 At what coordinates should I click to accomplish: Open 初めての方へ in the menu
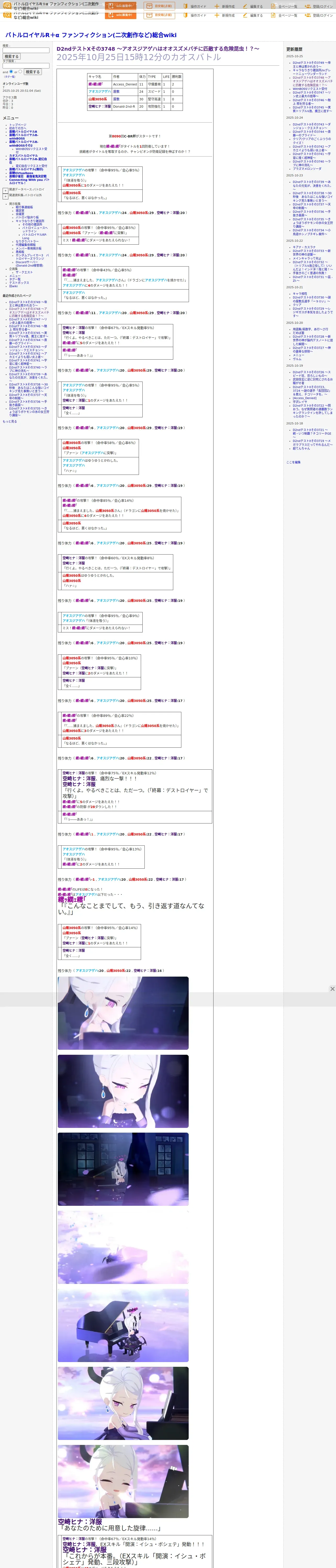click(x=18, y=128)
